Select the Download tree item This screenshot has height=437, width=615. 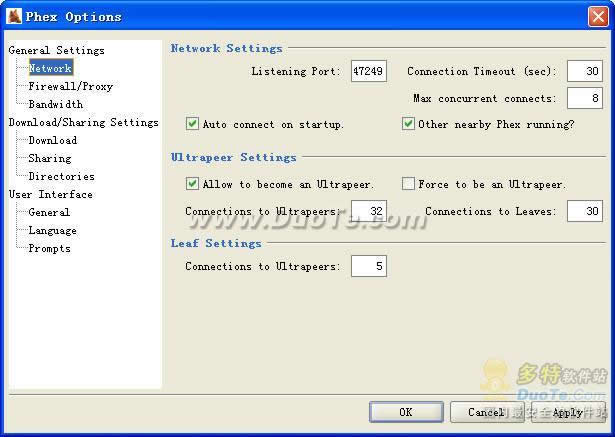pyautogui.click(x=52, y=140)
